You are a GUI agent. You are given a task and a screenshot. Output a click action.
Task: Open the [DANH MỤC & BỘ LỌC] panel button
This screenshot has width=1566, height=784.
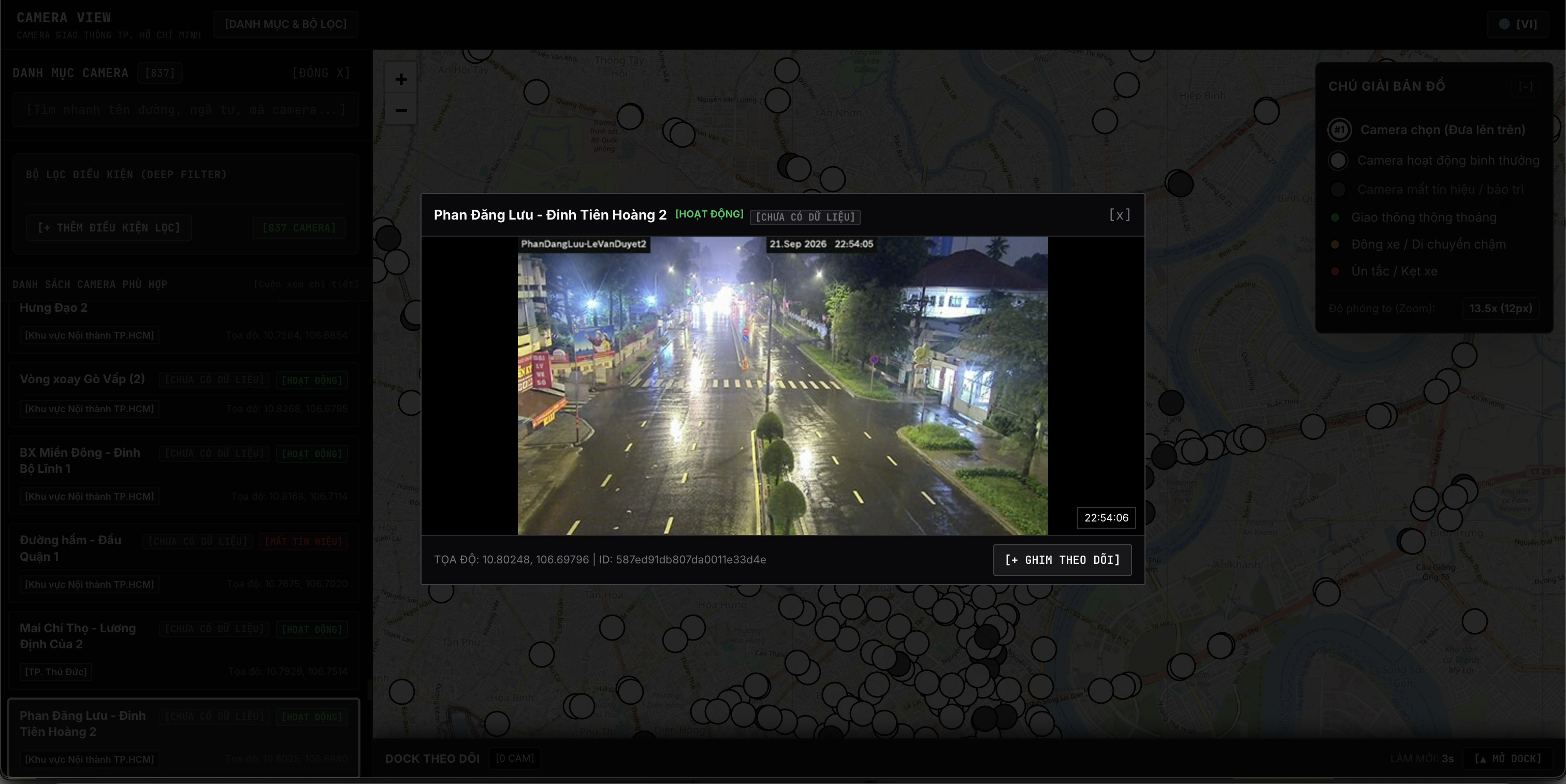coord(286,24)
